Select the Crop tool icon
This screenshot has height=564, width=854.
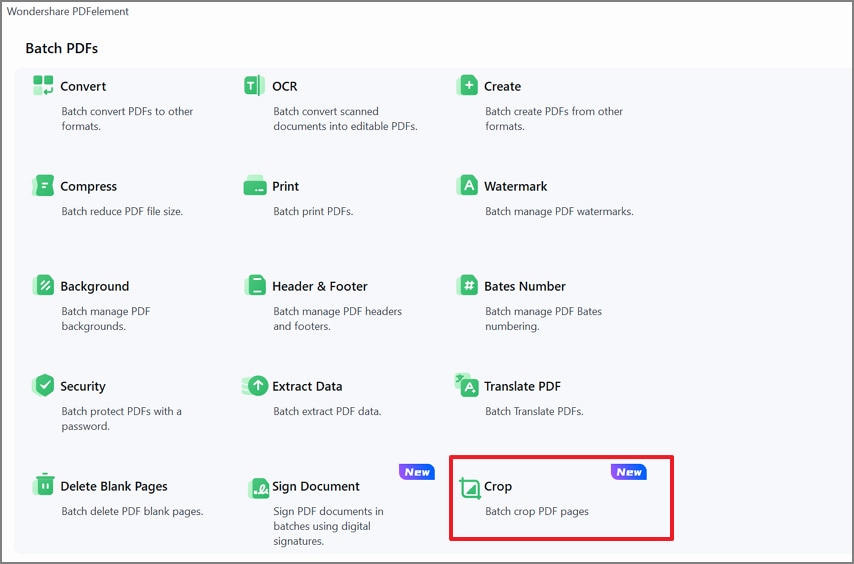coord(469,488)
